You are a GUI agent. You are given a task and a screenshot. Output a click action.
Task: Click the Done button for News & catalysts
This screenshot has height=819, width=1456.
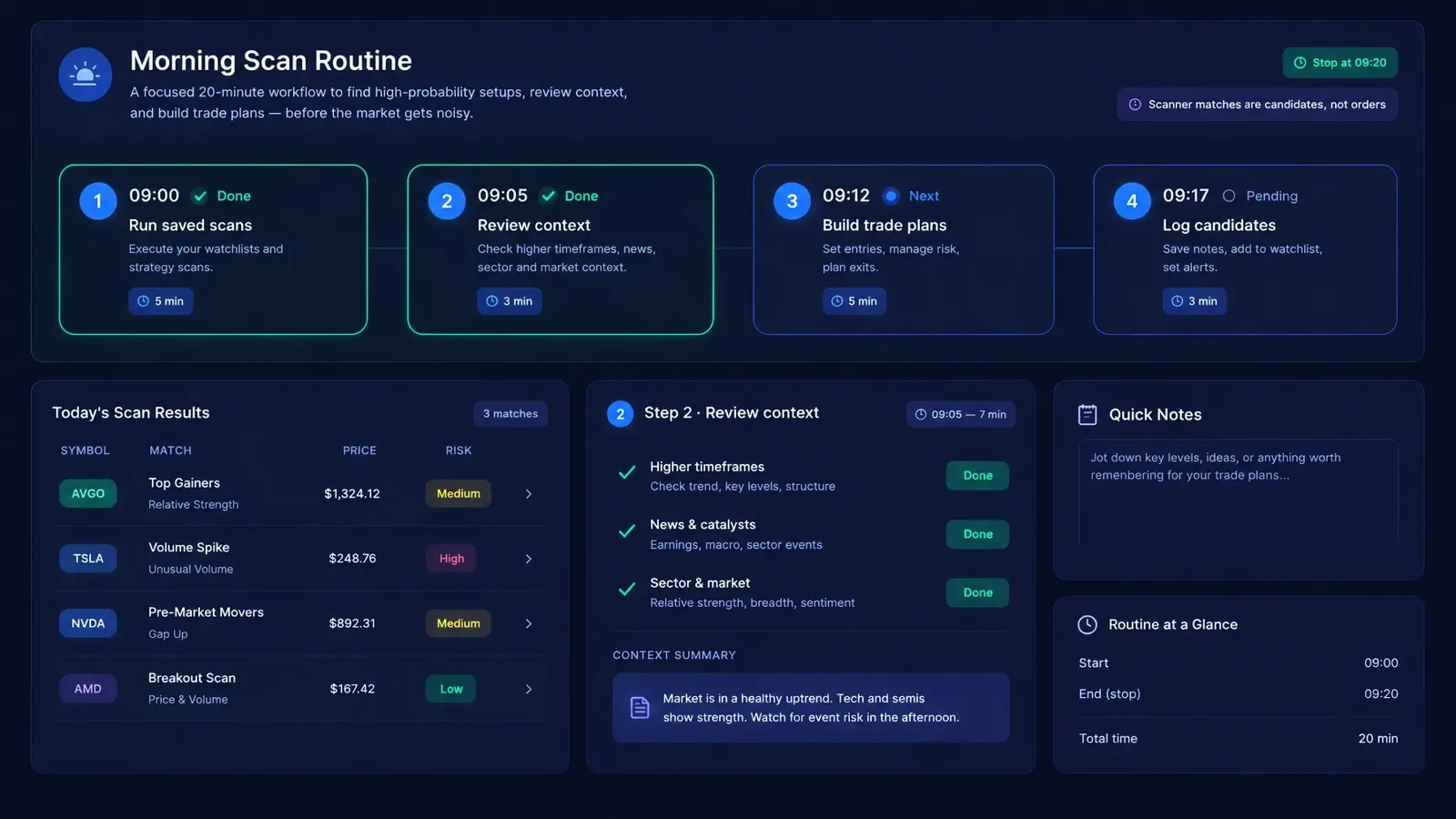978,534
